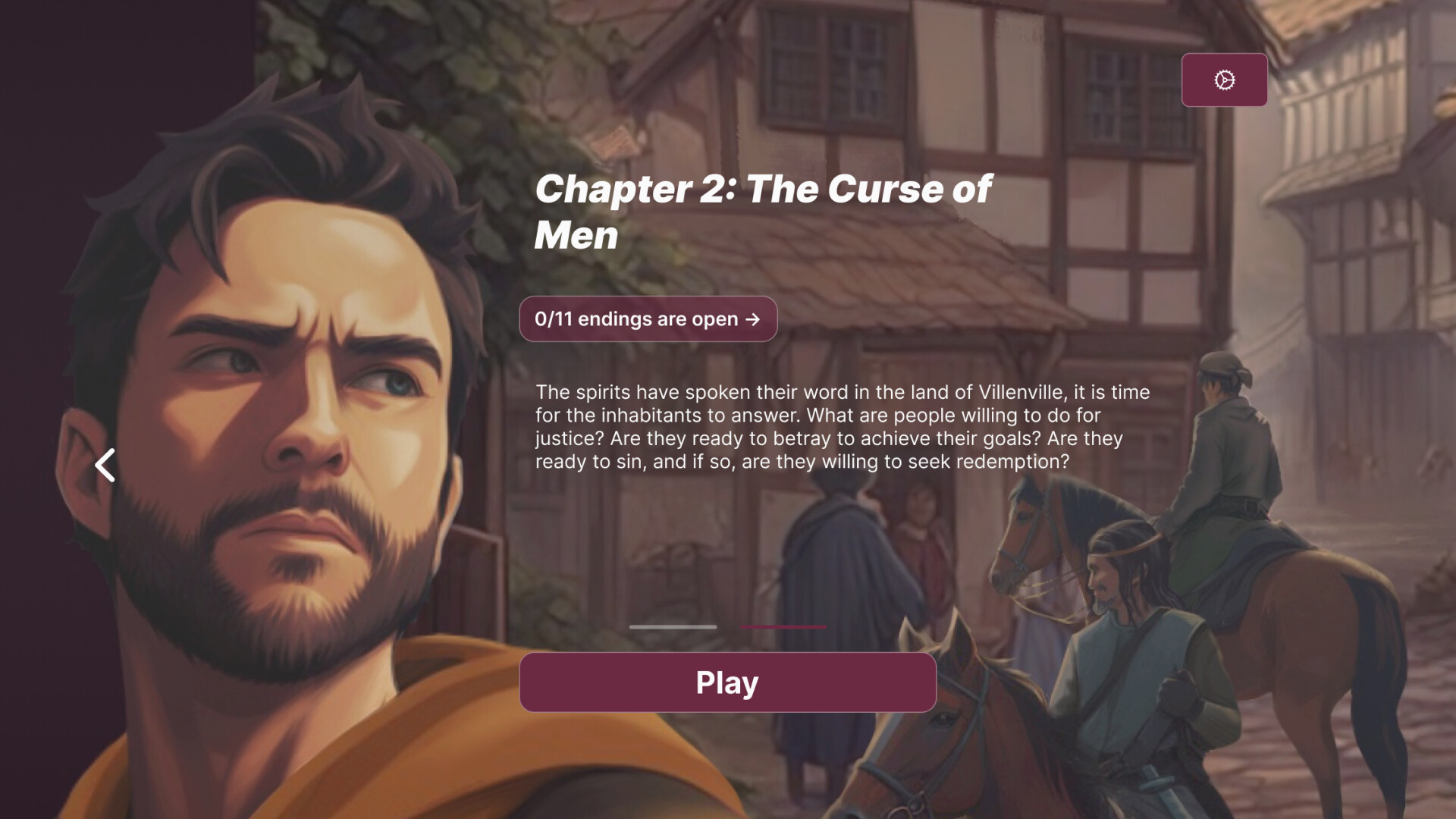The width and height of the screenshot is (1456, 819).
Task: Open settings with the gear icon
Action: click(x=1224, y=80)
